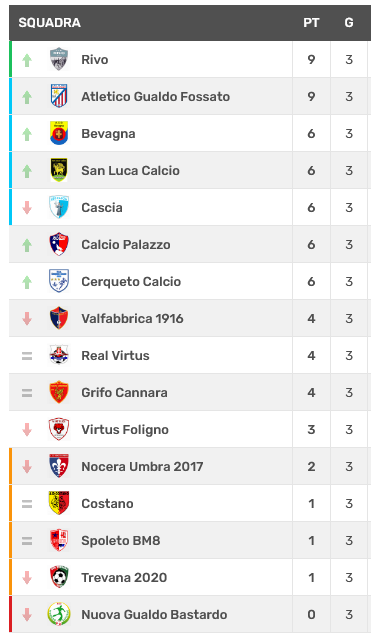Select the San Luca Calcio badge
Screen dimensions: 371x641
point(59,170)
